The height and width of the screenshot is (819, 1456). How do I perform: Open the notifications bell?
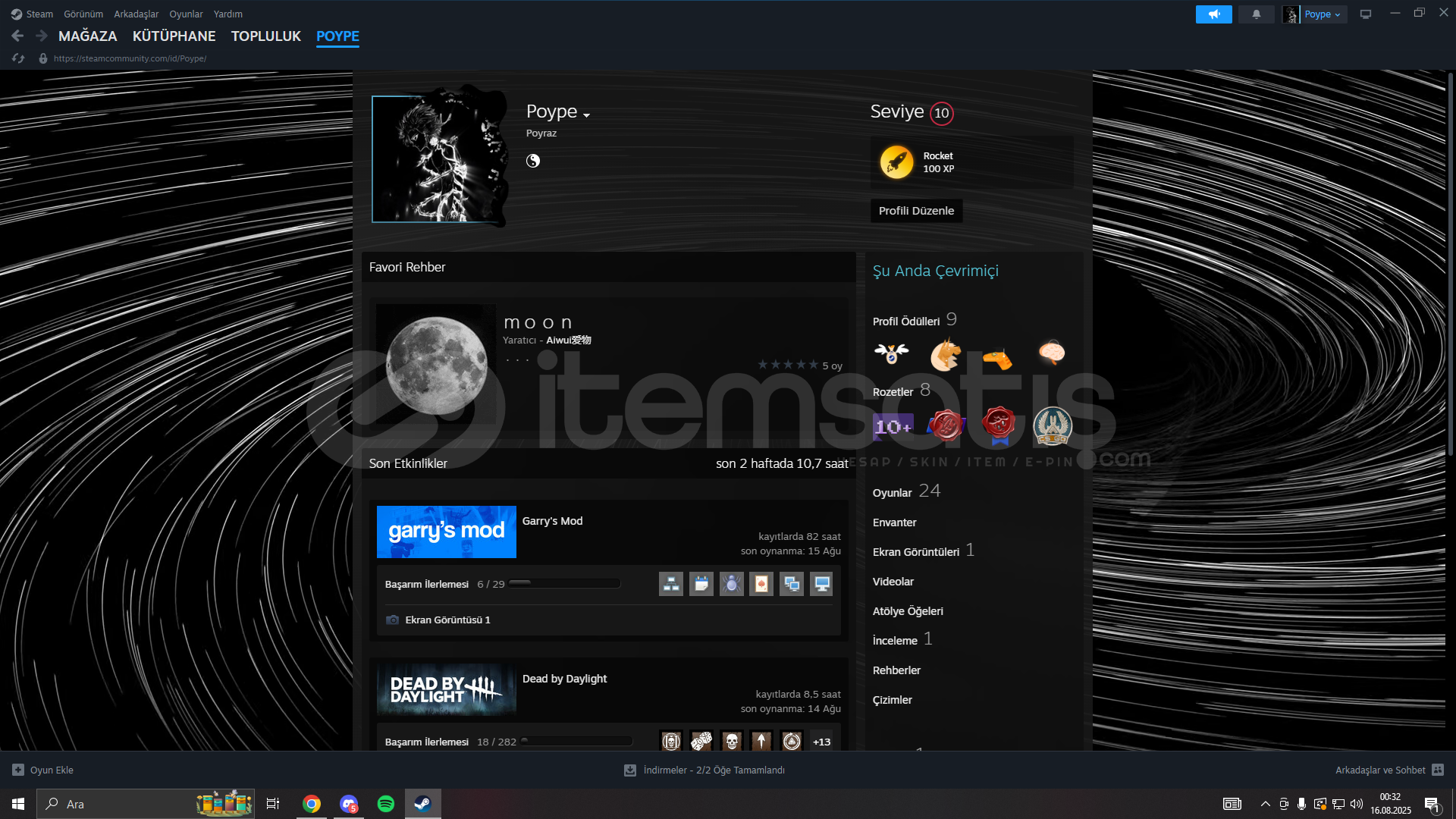click(1256, 14)
